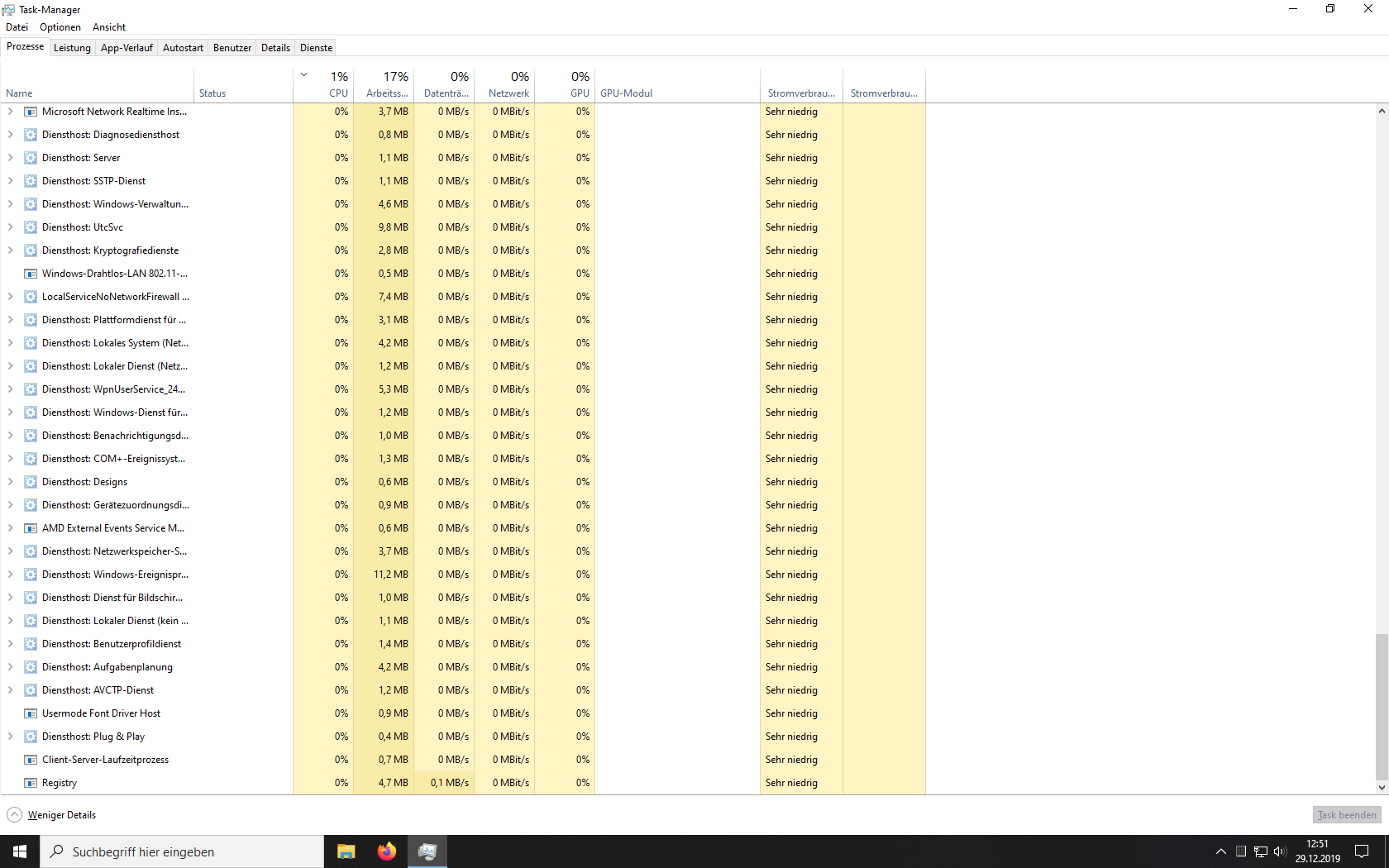
Task: Click the Task beenden button
Action: [1347, 815]
